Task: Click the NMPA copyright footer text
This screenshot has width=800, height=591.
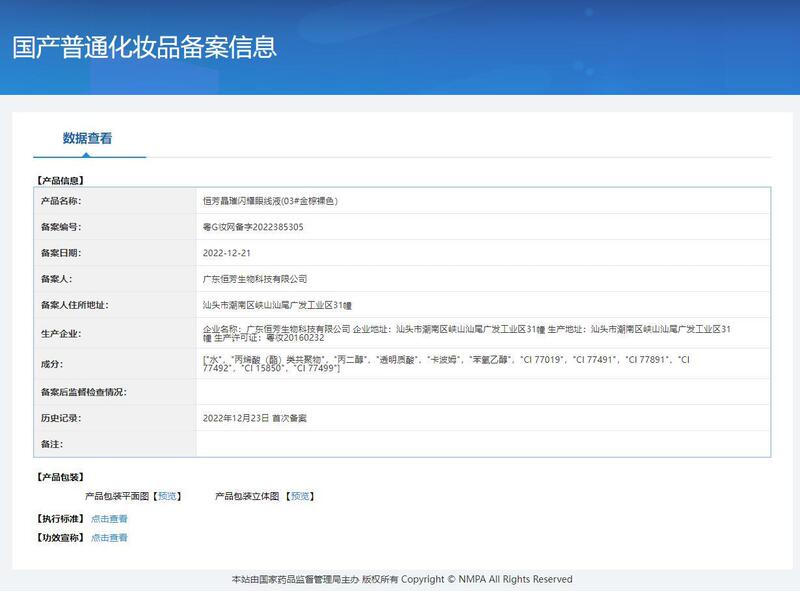Action: (x=402, y=579)
